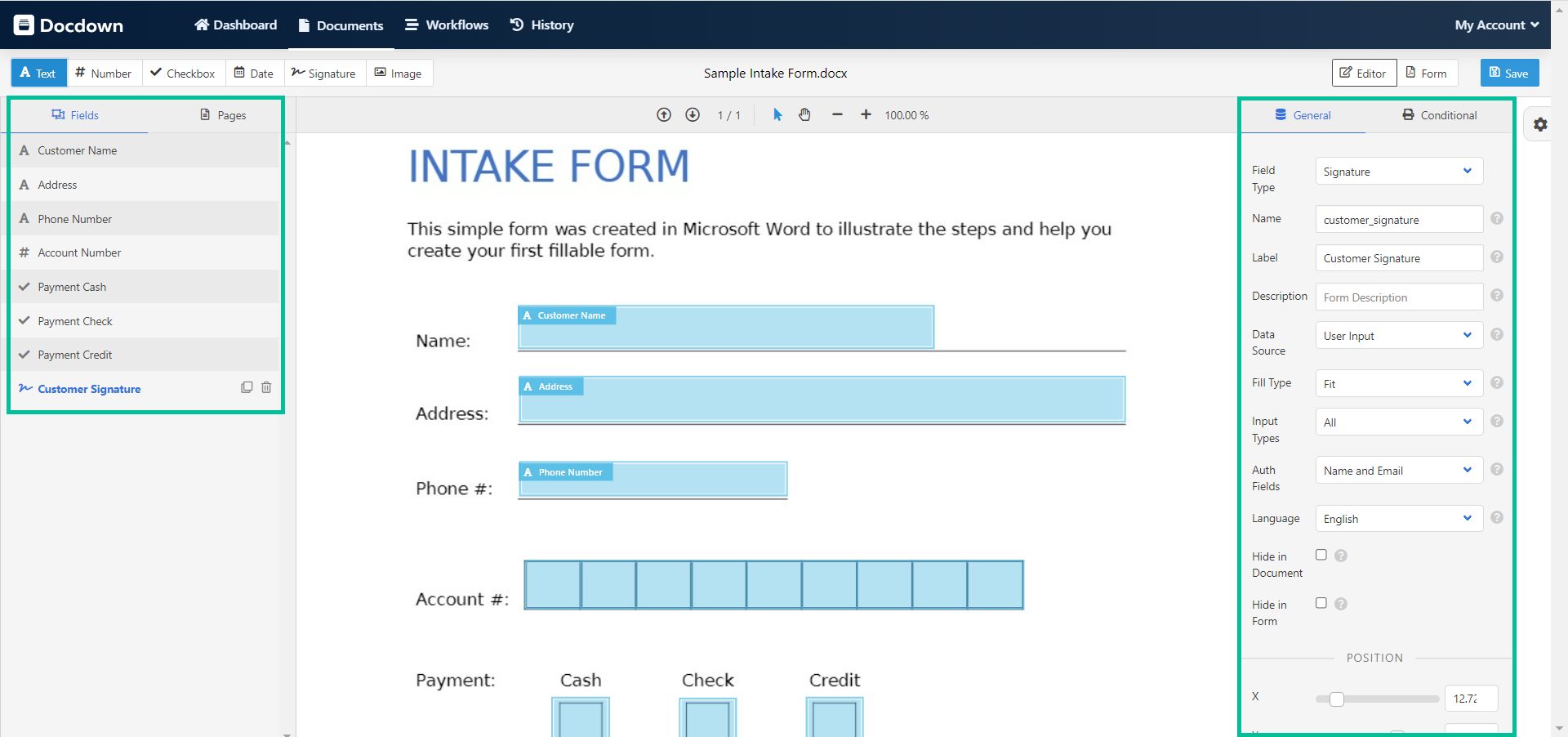
Task: Expand the Auth Fields dropdown
Action: [1398, 471]
